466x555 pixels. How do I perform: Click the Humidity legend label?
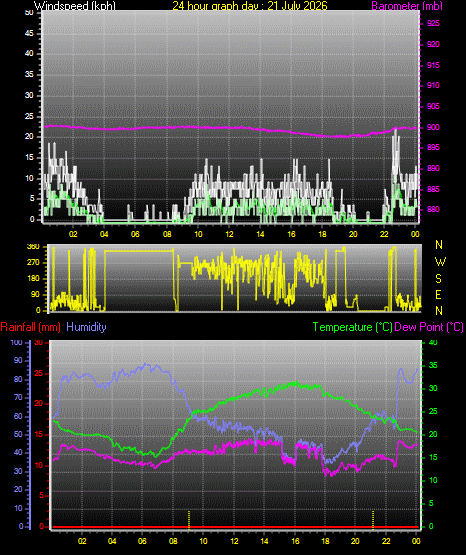[x=86, y=327]
